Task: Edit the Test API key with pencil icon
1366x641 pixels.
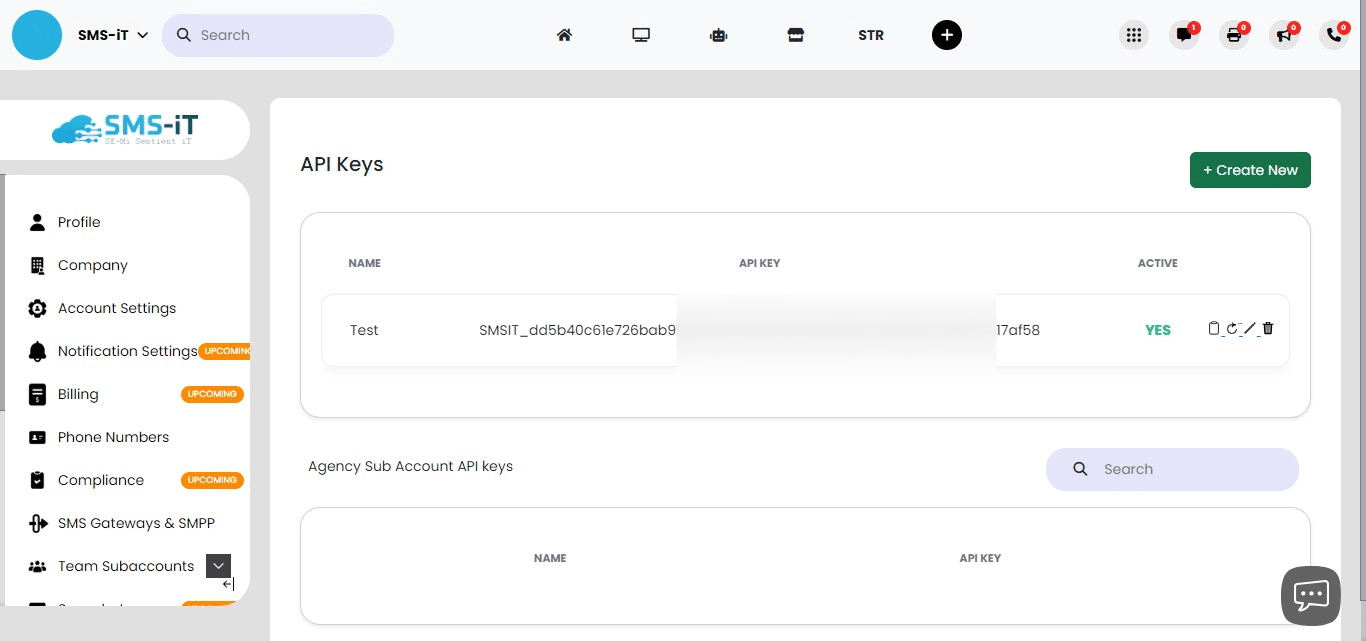Action: tap(1250, 329)
